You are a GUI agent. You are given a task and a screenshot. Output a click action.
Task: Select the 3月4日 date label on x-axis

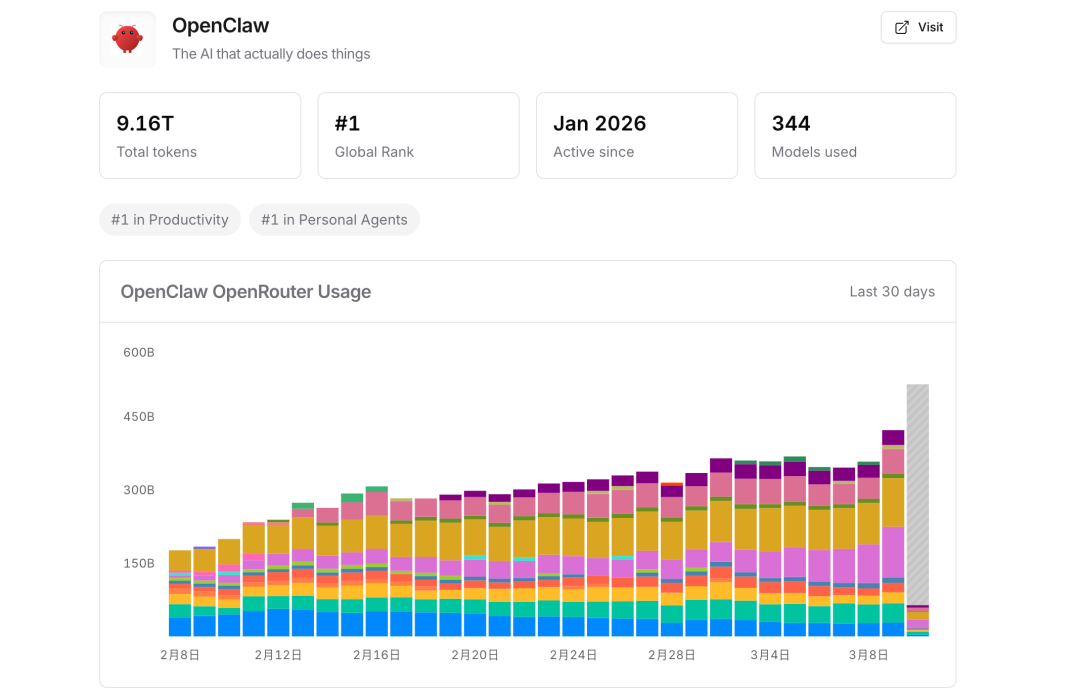[770, 655]
